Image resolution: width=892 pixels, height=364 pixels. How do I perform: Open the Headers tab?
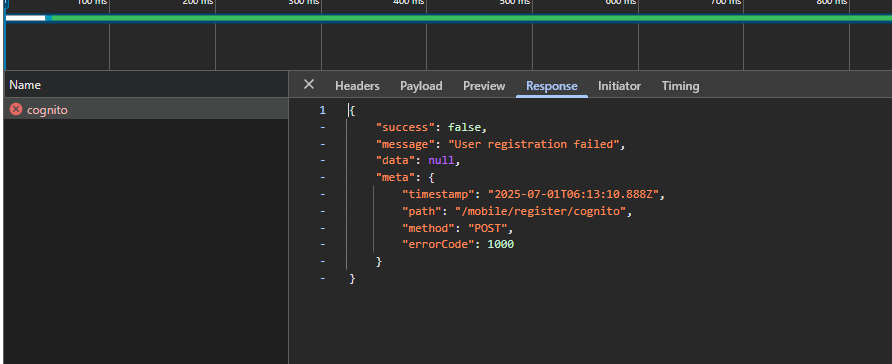(357, 86)
